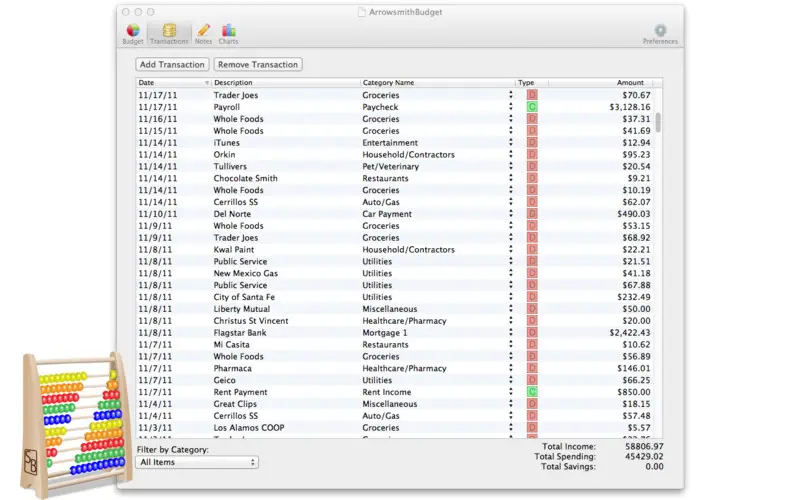This screenshot has height=500, width=800.
Task: Click the red D type icon for City of Santa Fe
Action: click(532, 297)
